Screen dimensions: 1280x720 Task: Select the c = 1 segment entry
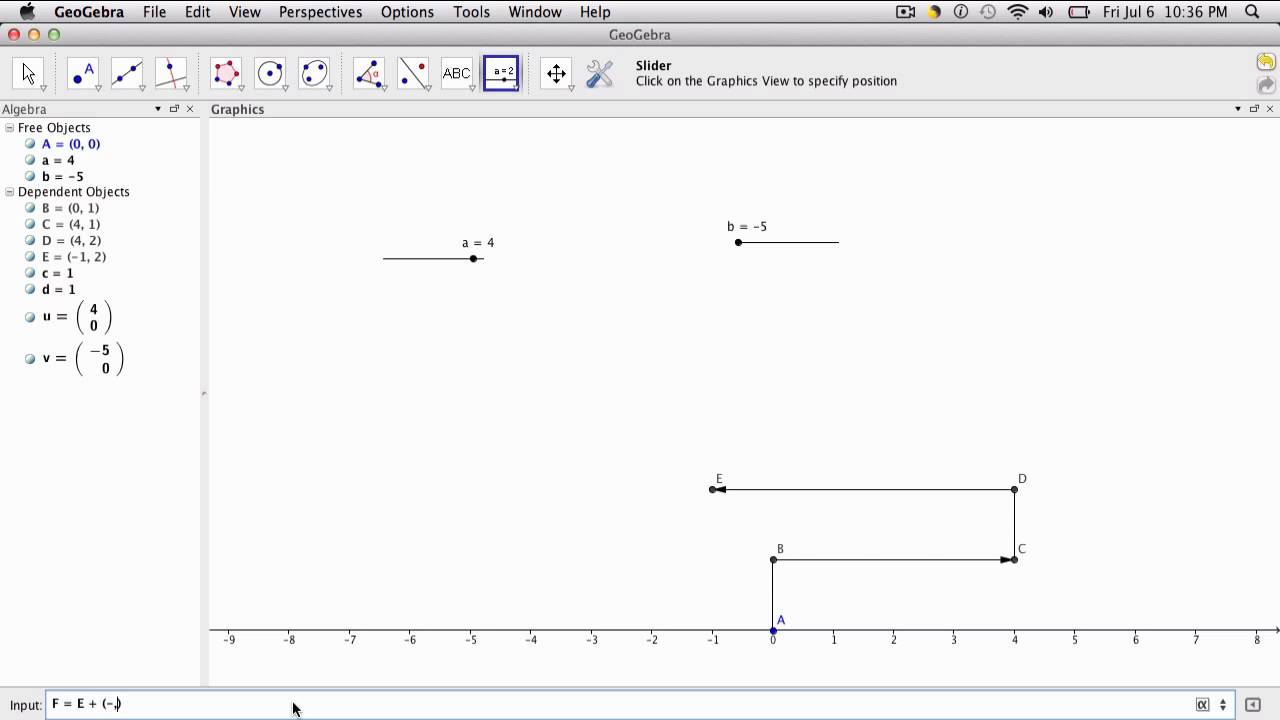tap(57, 273)
